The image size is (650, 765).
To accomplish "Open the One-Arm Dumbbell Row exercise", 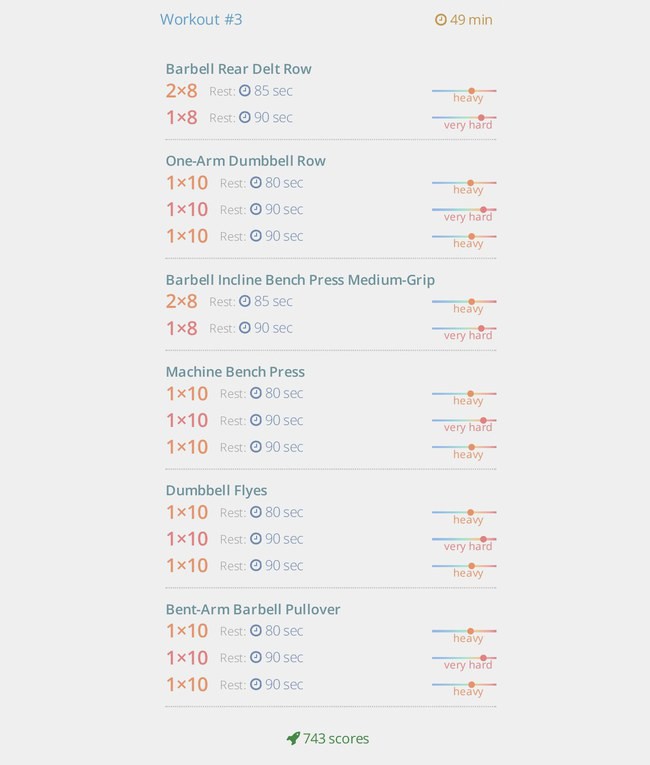I will tap(245, 161).
